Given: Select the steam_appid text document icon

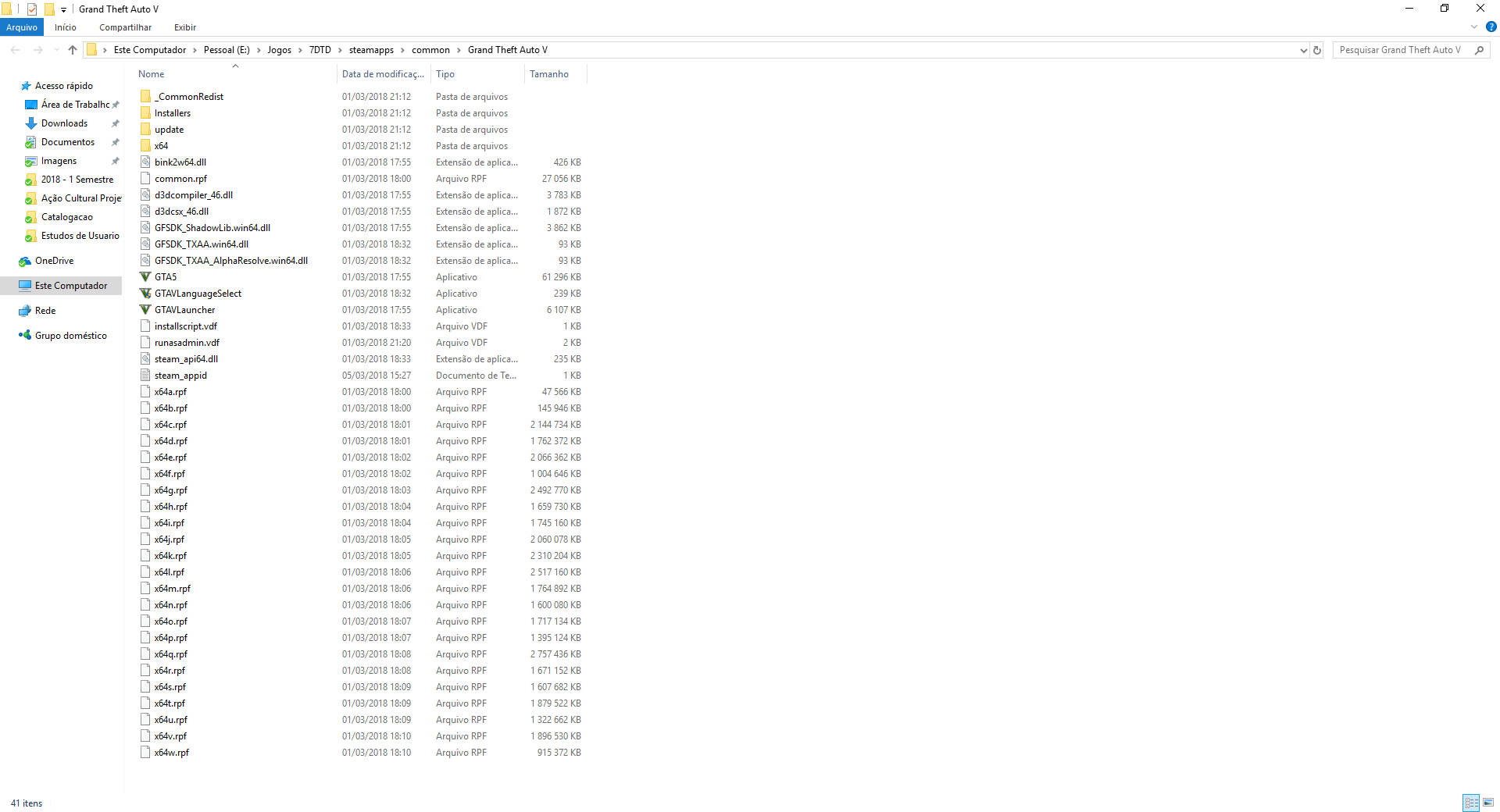Looking at the screenshot, I should [x=145, y=376].
